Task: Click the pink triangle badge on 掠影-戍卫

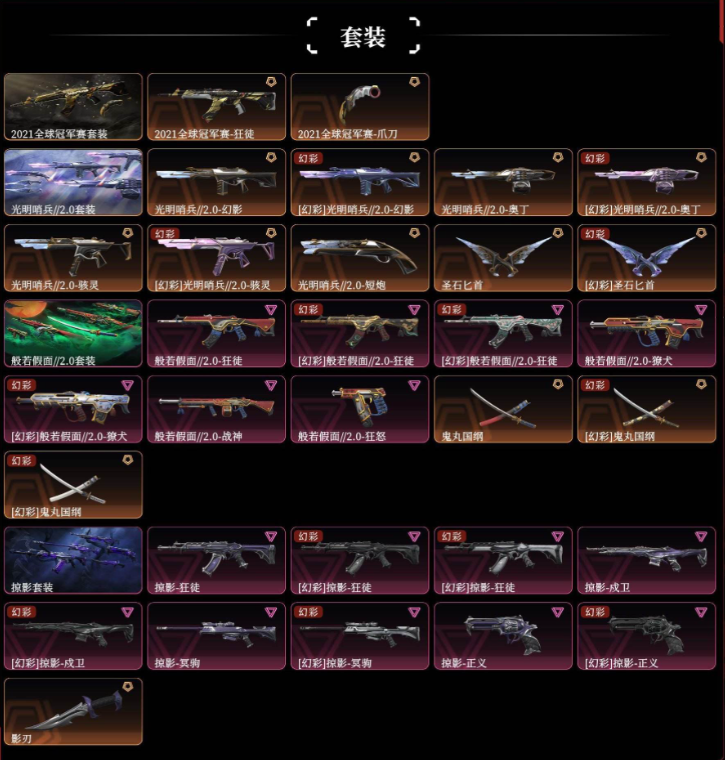Action: point(701,536)
